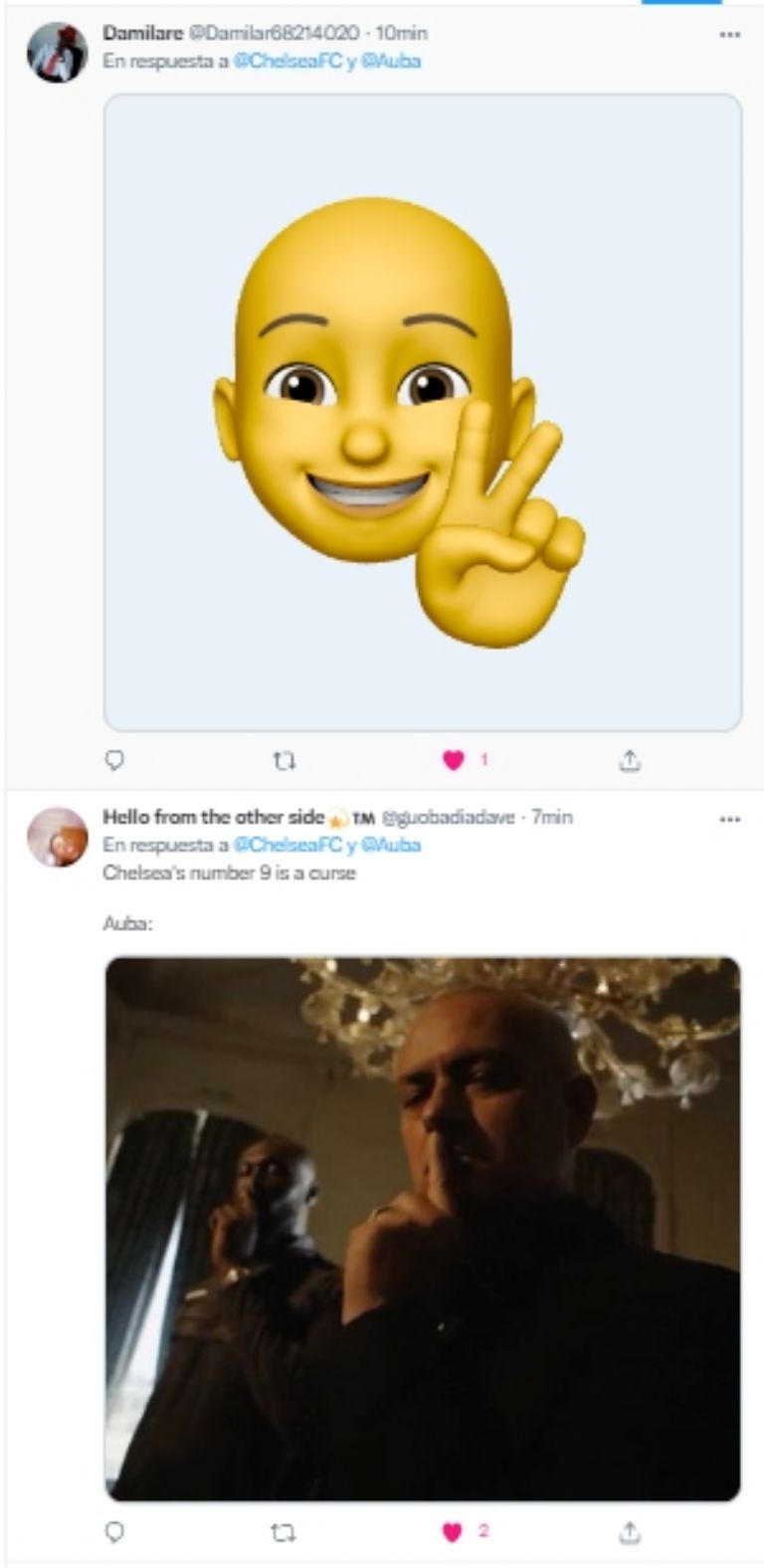The image size is (764, 1568).
Task: Open more options for guobadiadave's tweet
Action: click(x=729, y=819)
